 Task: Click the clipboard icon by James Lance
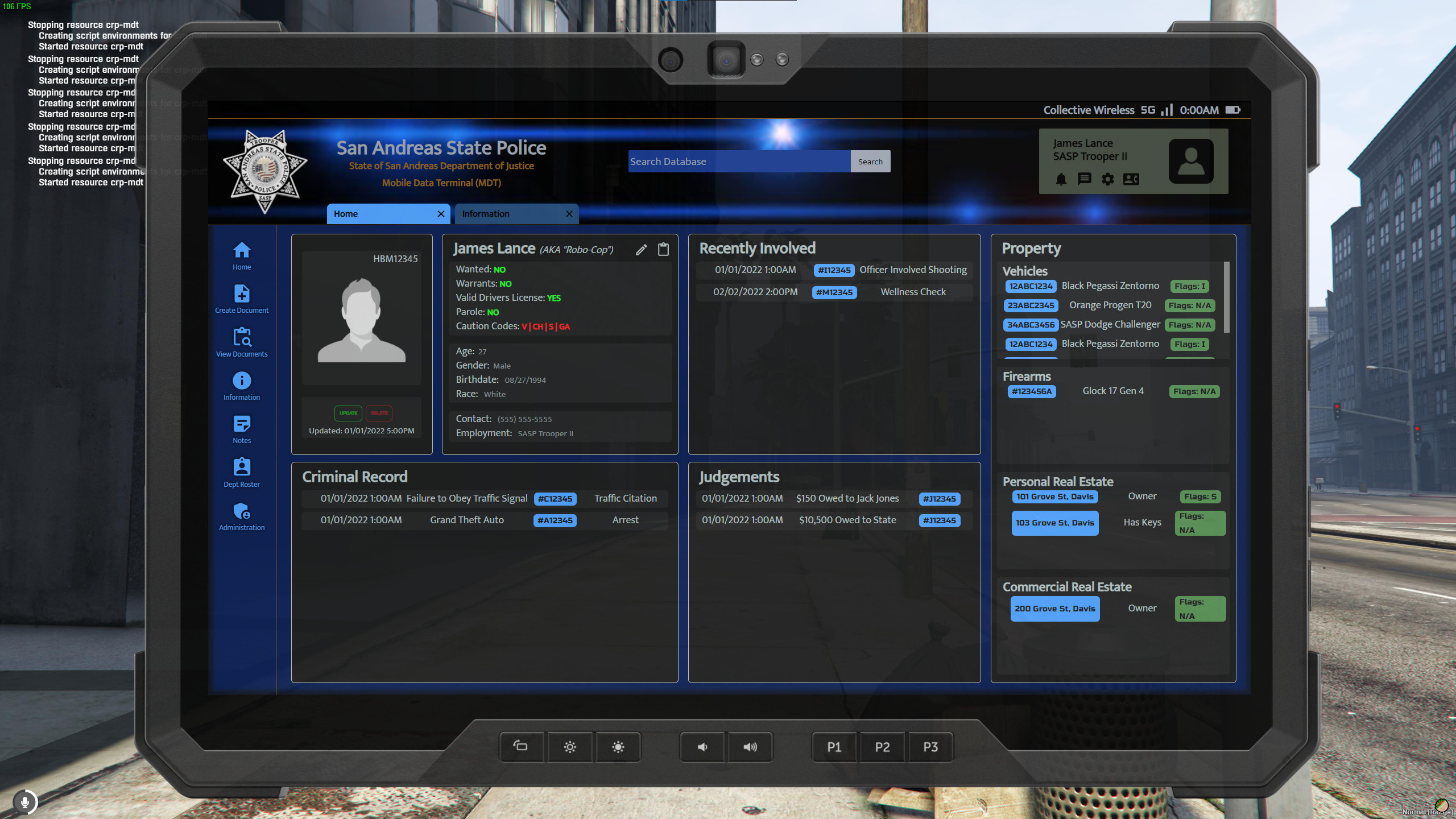pos(663,250)
